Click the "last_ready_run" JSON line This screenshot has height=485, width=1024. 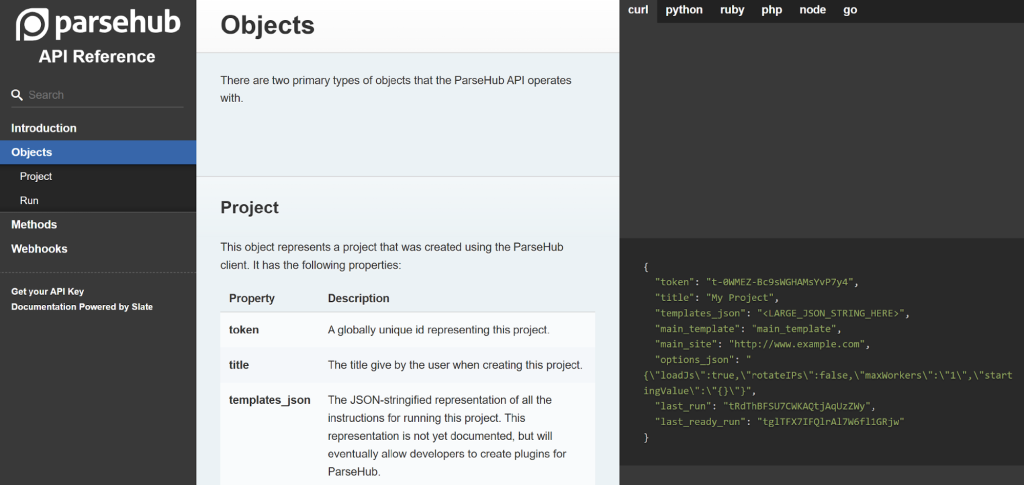pos(780,422)
